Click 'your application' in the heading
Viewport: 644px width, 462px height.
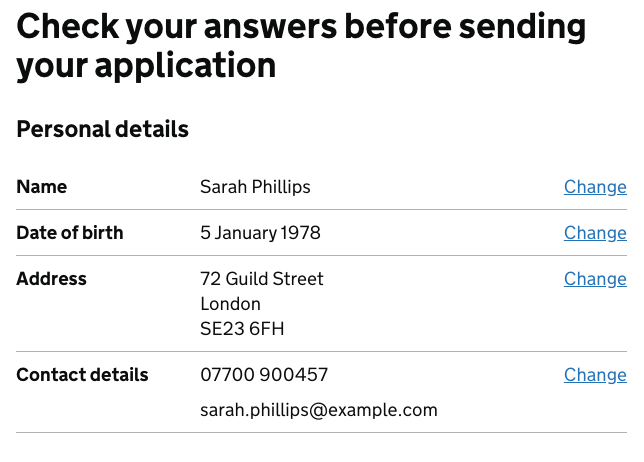pyautogui.click(x=146, y=66)
